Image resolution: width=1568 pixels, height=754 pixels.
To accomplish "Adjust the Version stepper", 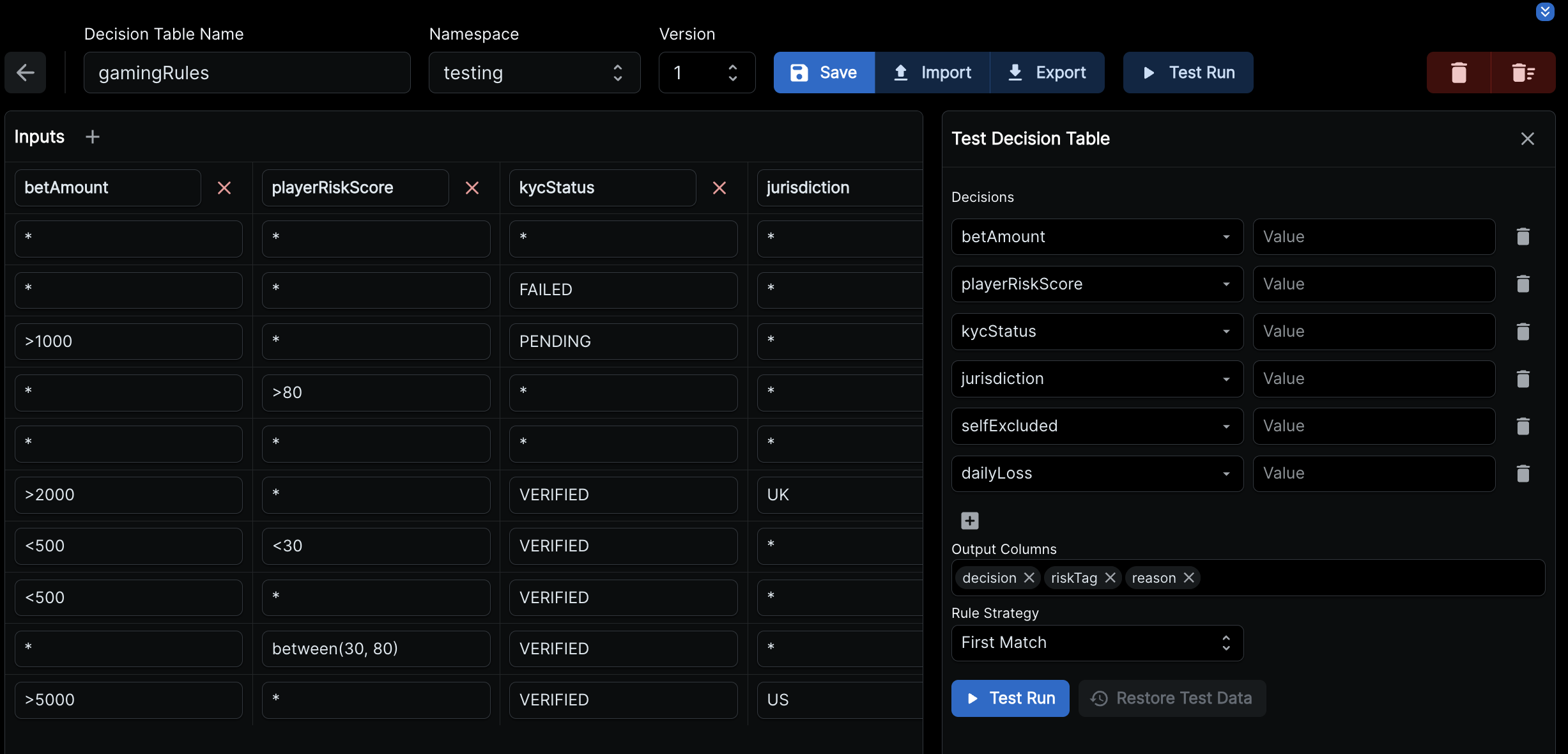I will tap(733, 73).
